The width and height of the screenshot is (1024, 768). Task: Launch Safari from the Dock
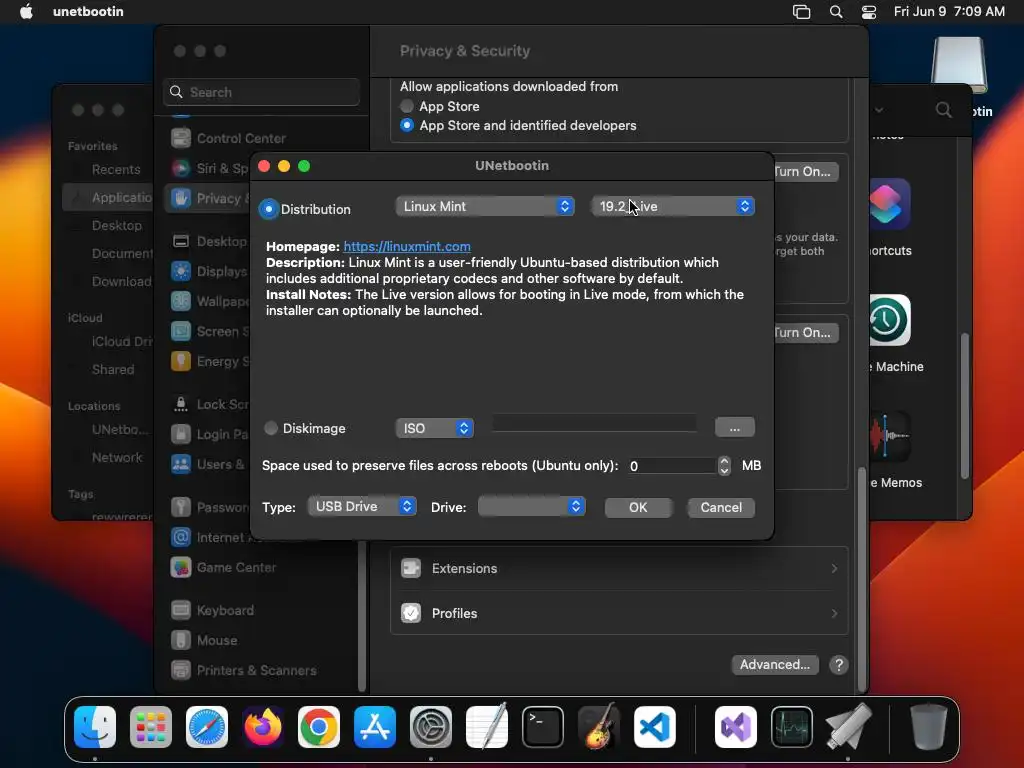click(x=207, y=727)
